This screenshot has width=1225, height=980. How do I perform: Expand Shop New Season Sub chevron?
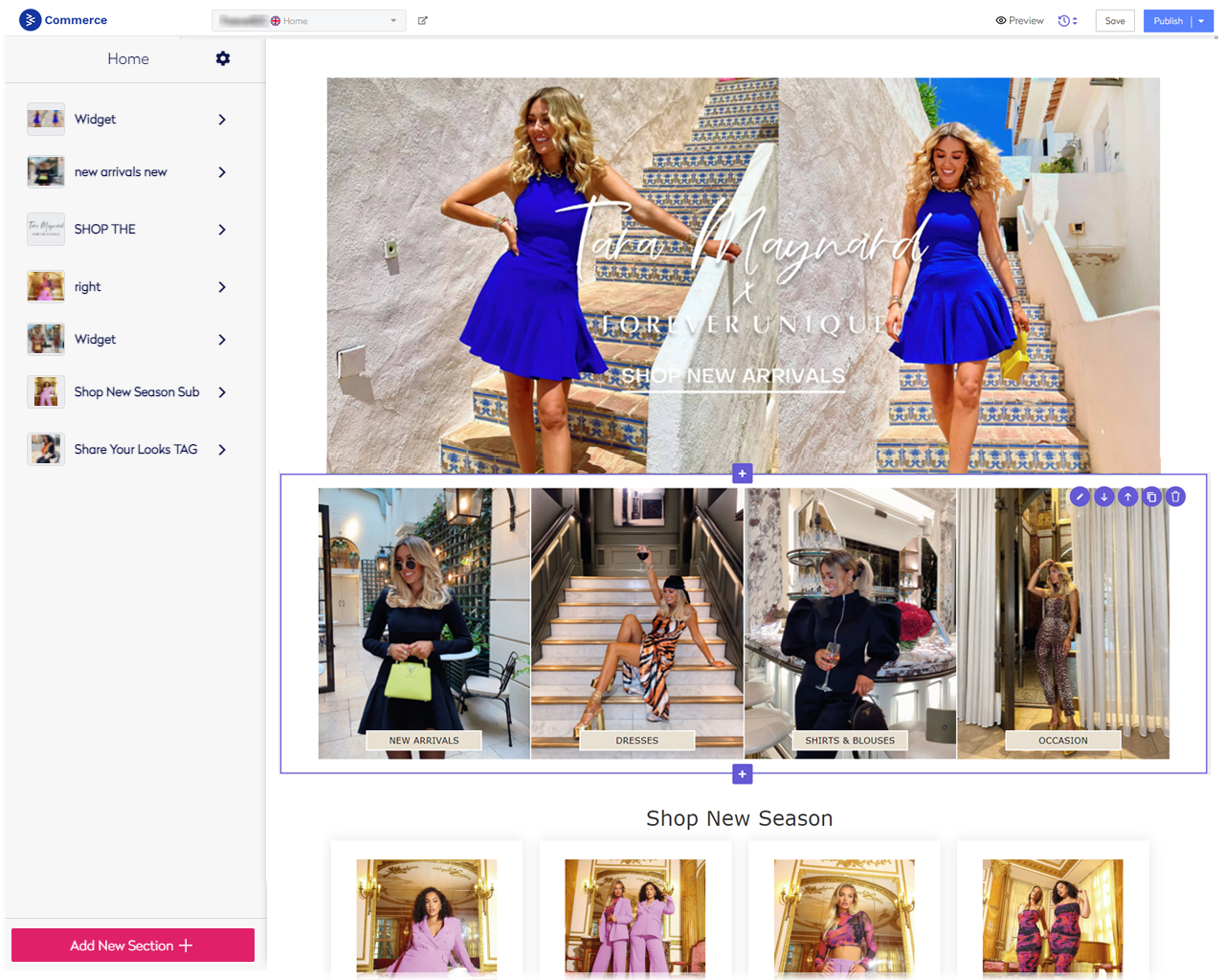click(x=222, y=392)
